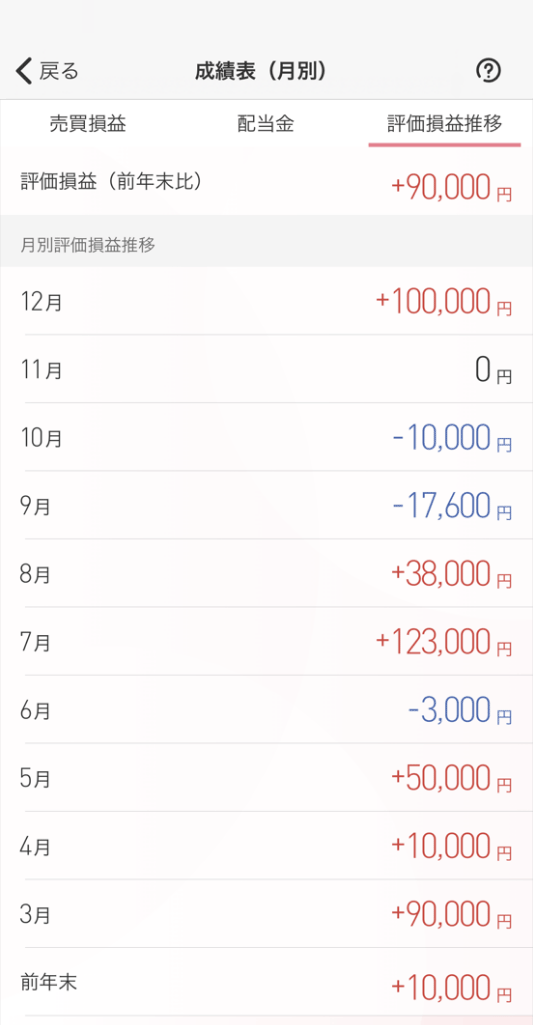
Task: Select the 6月 row showing -3,000円
Action: pos(266,709)
